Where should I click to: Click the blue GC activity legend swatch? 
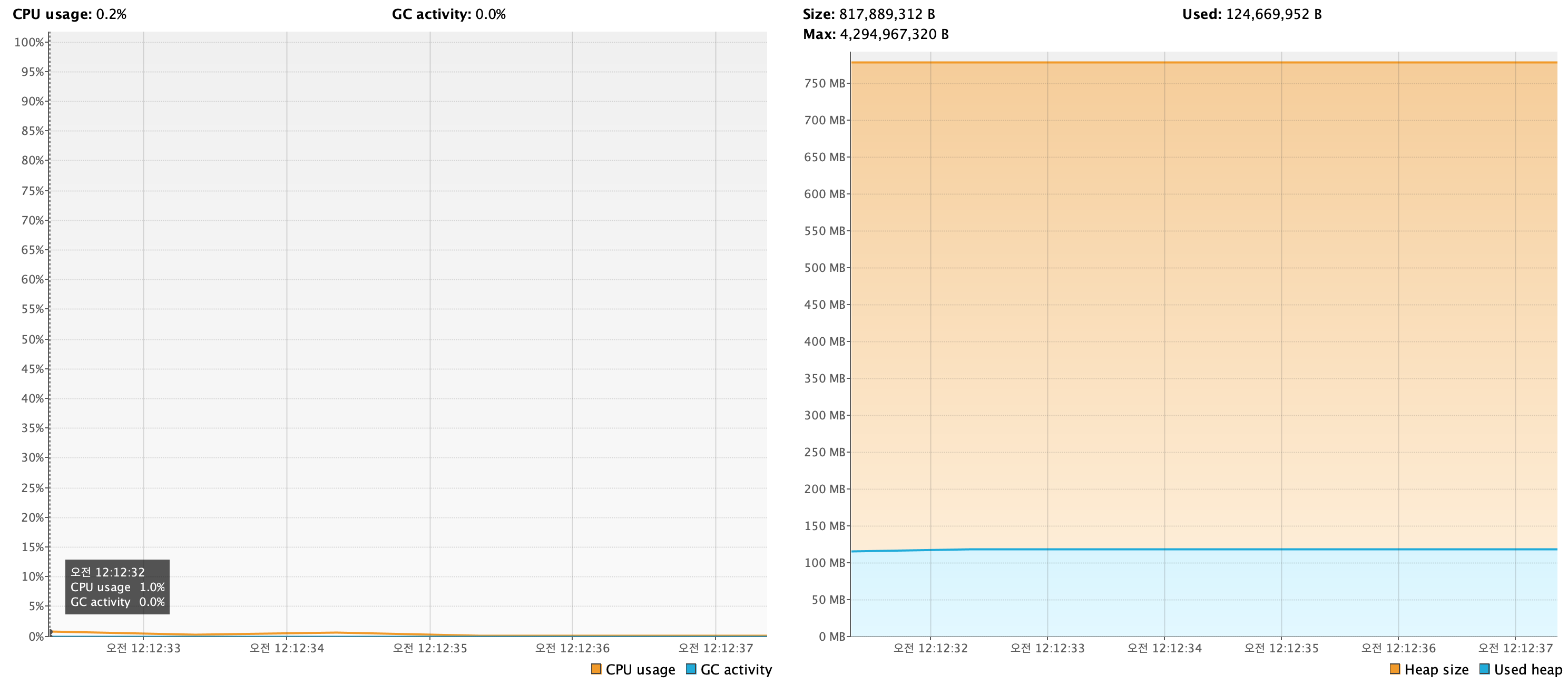691,669
